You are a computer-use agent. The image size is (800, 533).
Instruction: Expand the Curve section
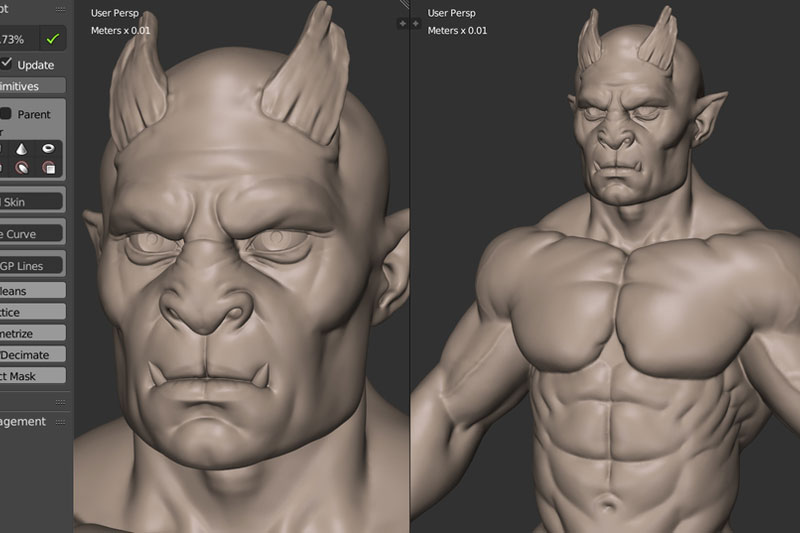[31, 234]
